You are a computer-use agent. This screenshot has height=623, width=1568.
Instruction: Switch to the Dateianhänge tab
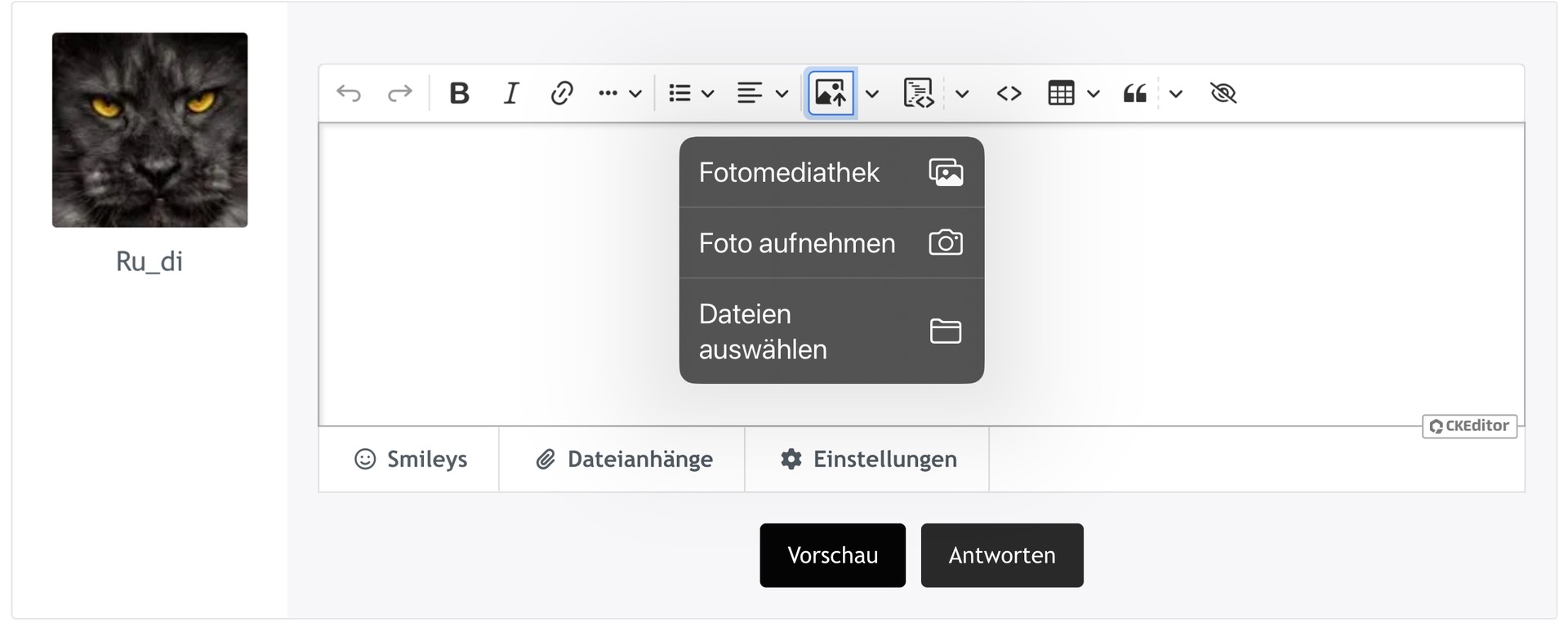tap(622, 460)
